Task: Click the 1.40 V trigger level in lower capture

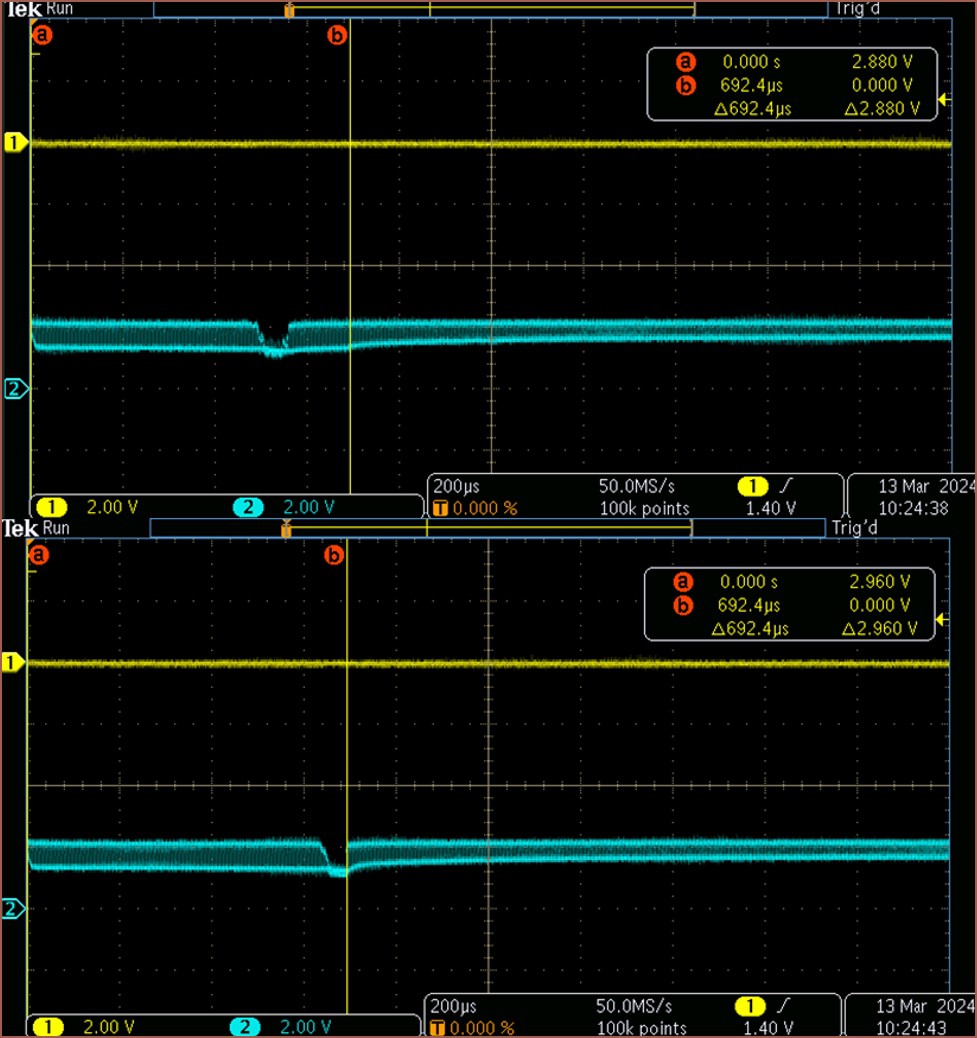Action: [769, 1027]
